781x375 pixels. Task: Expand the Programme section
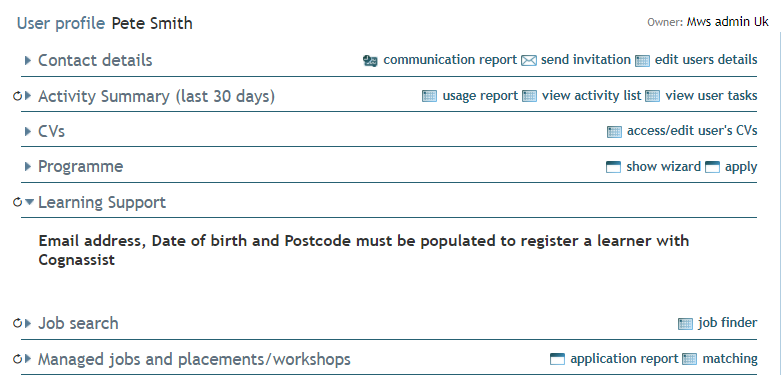click(x=28, y=167)
